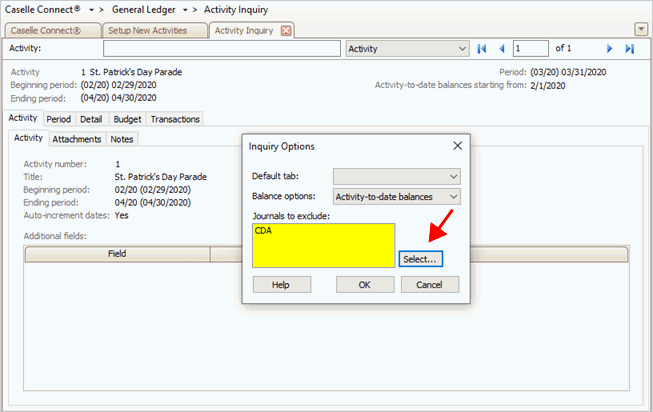
Task: Click the yellow Journals to exclude box
Action: 323,245
